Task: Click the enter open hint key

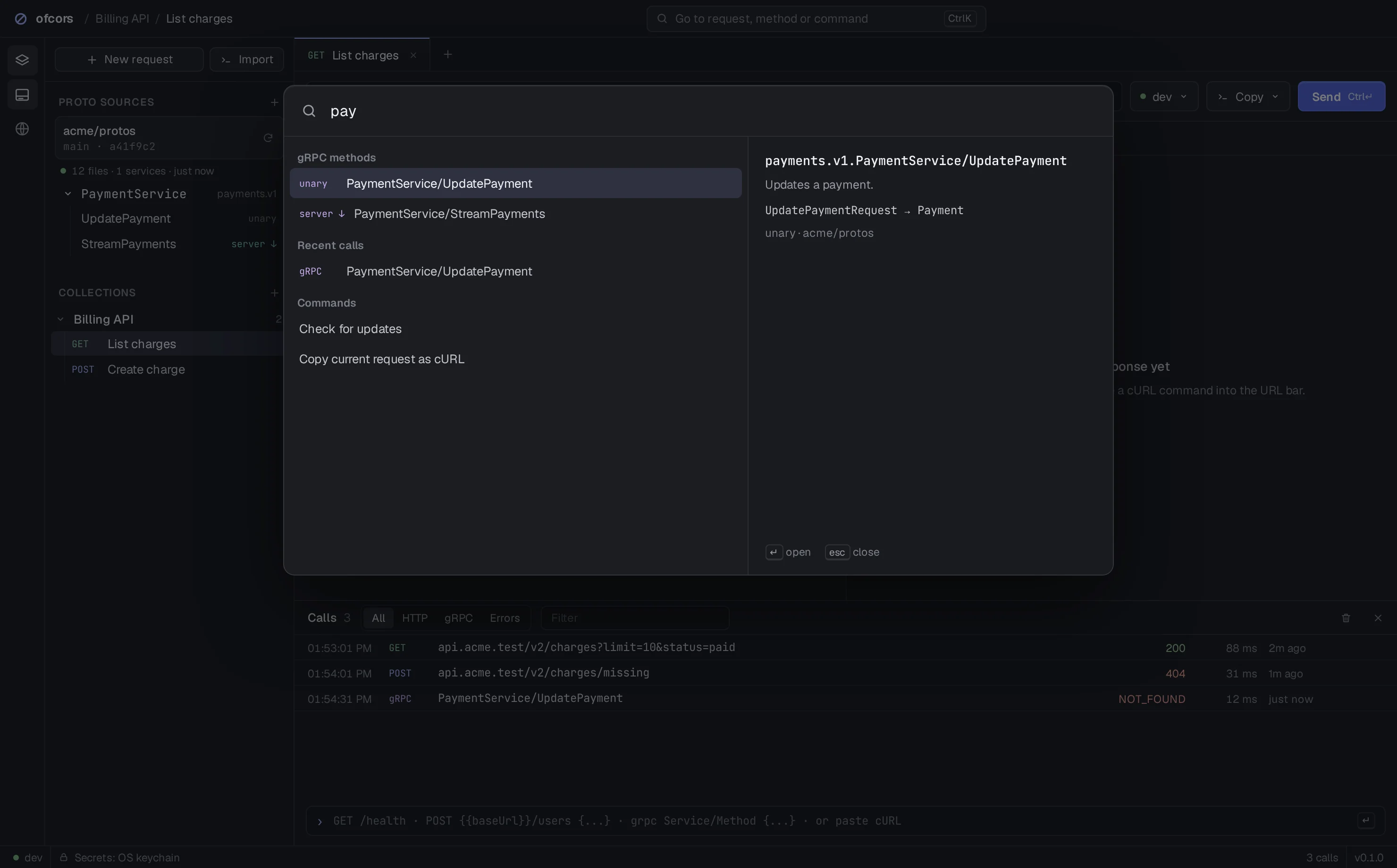Action: click(x=774, y=552)
